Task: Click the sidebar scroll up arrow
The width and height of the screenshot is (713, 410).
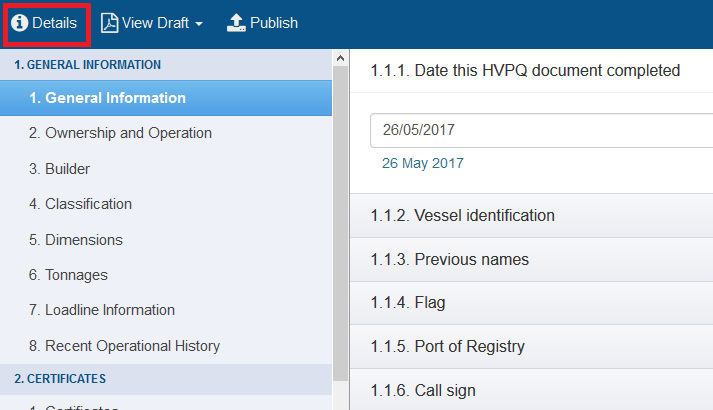Action: point(340,58)
